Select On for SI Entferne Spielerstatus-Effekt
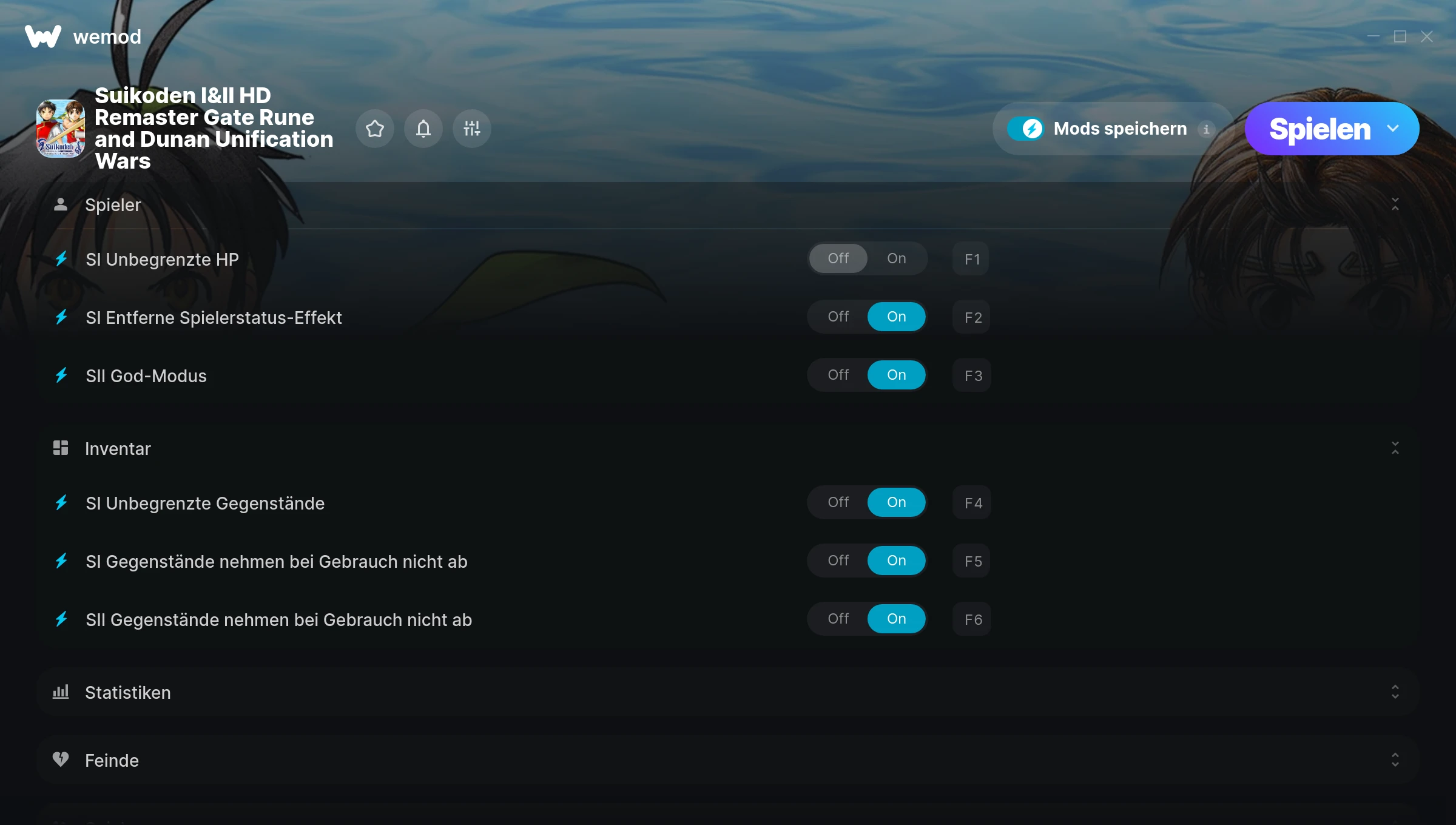 897,317
